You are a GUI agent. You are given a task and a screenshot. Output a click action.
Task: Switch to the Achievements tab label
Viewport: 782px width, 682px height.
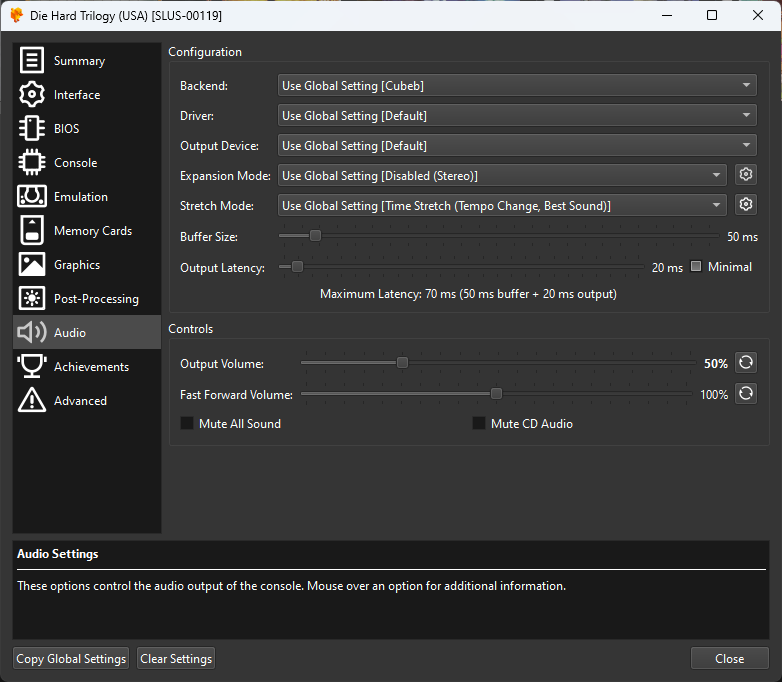pos(91,367)
